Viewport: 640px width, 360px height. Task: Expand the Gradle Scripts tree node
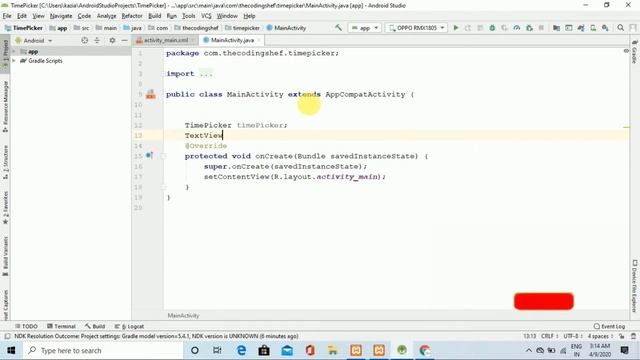pyautogui.click(x=14, y=61)
